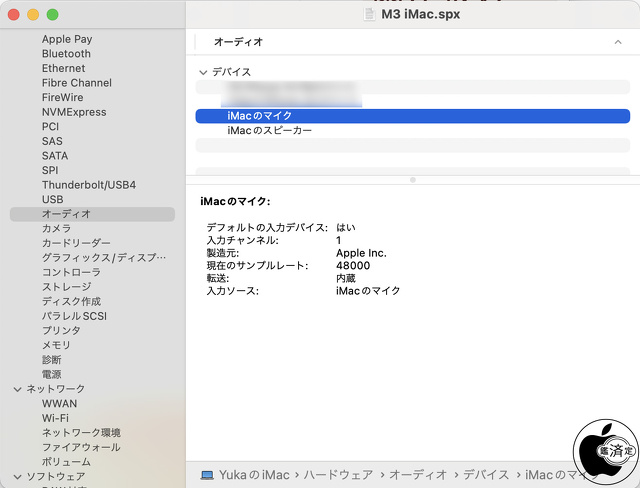The width and height of the screenshot is (640, 488).
Task: Select Bluetooth in the sidebar
Action: tap(66, 54)
